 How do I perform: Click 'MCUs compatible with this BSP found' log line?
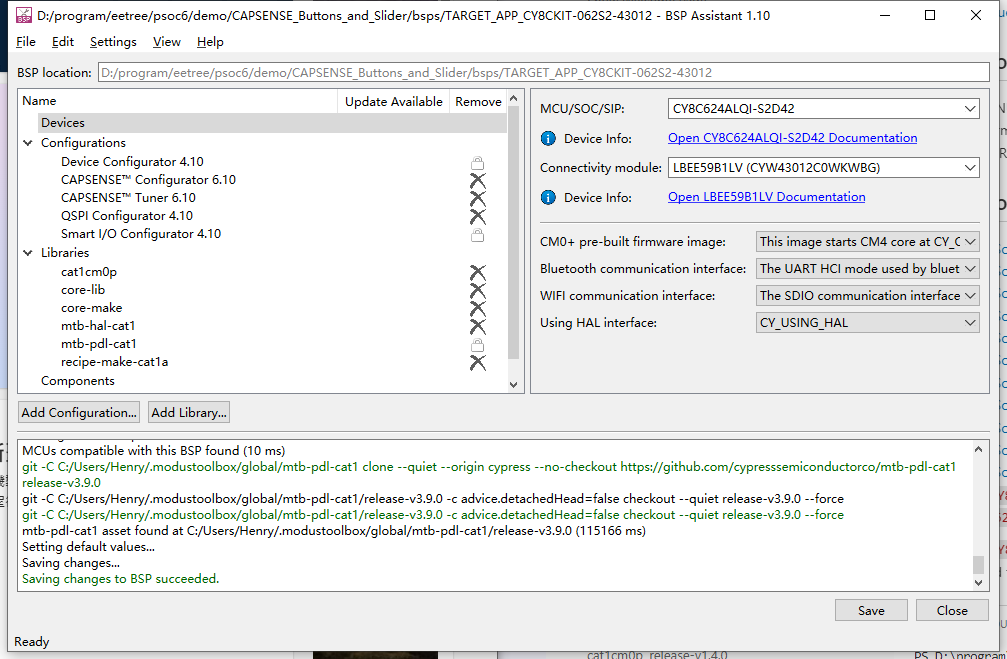click(x=153, y=450)
